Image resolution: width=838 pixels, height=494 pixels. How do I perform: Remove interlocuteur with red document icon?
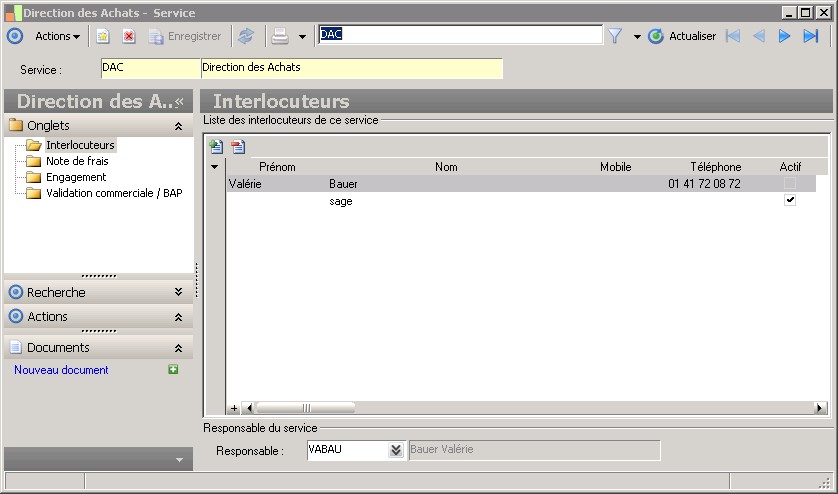tap(238, 146)
